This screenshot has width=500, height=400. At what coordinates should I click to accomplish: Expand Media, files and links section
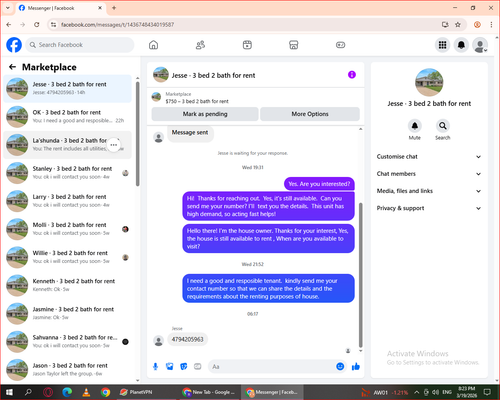click(429, 191)
